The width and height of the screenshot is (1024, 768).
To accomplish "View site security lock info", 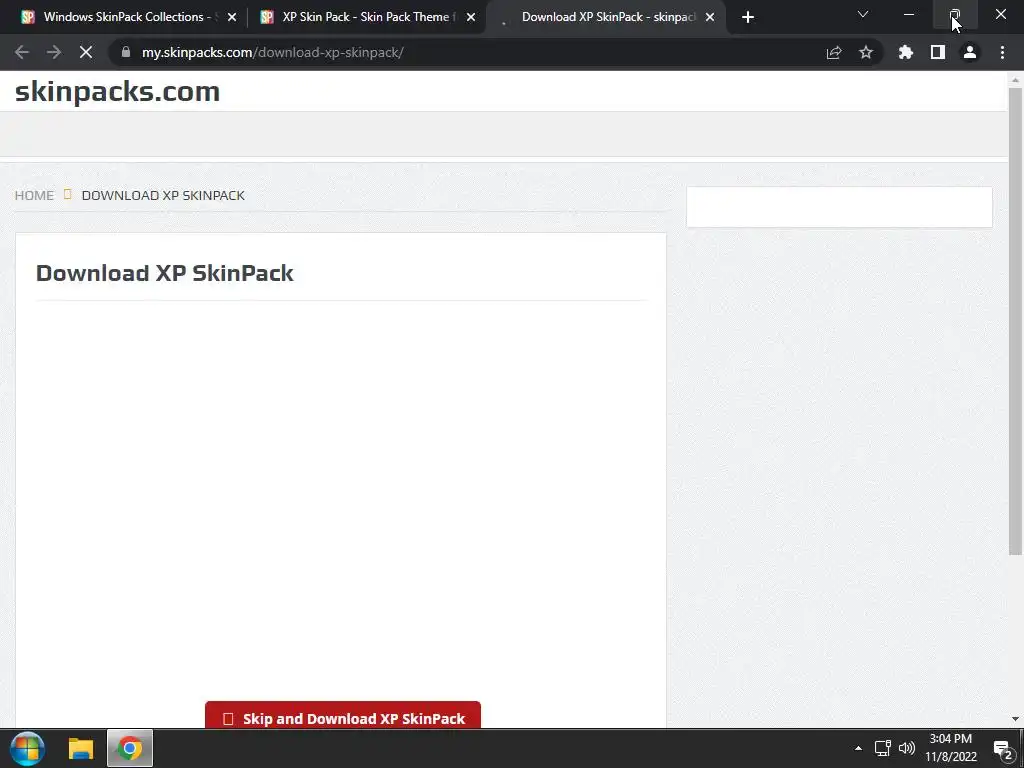I will 125,52.
